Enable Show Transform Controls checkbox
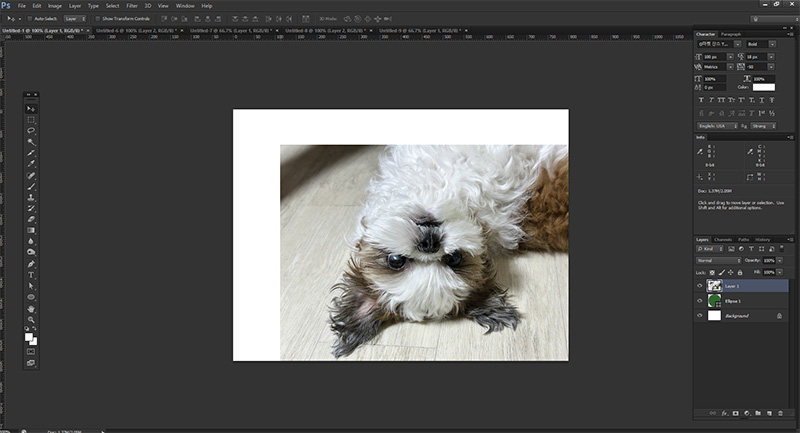Viewport: 800px width, 433px height. 97,19
